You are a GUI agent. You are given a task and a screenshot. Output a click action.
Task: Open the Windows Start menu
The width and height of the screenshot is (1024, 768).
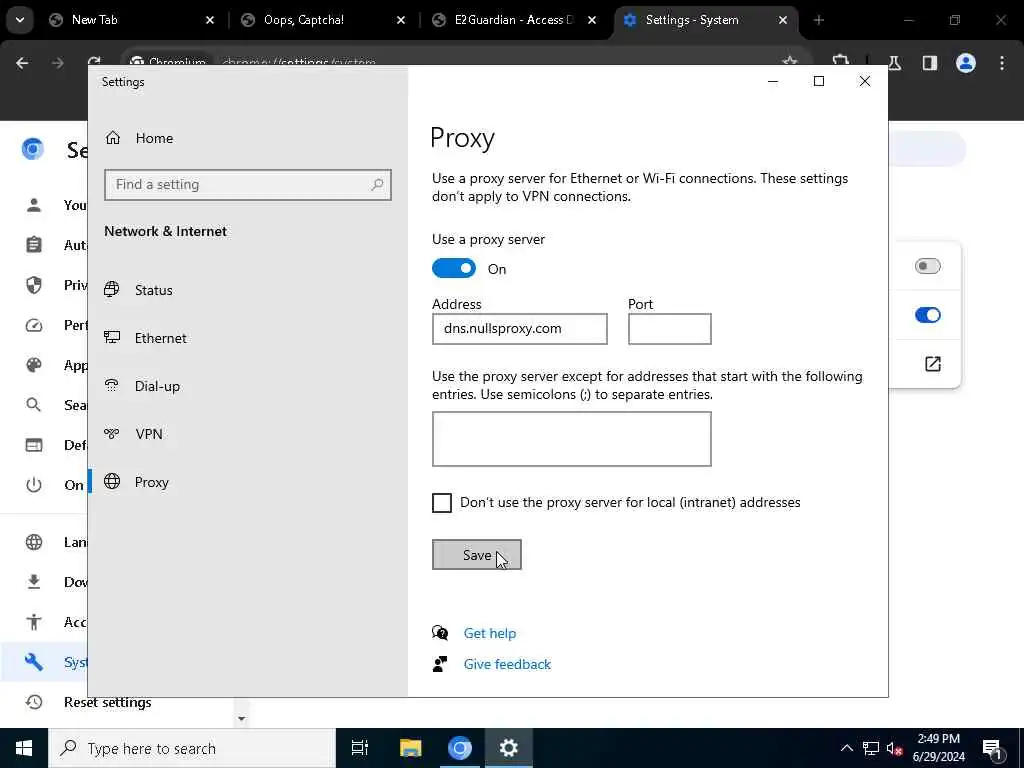click(x=24, y=748)
